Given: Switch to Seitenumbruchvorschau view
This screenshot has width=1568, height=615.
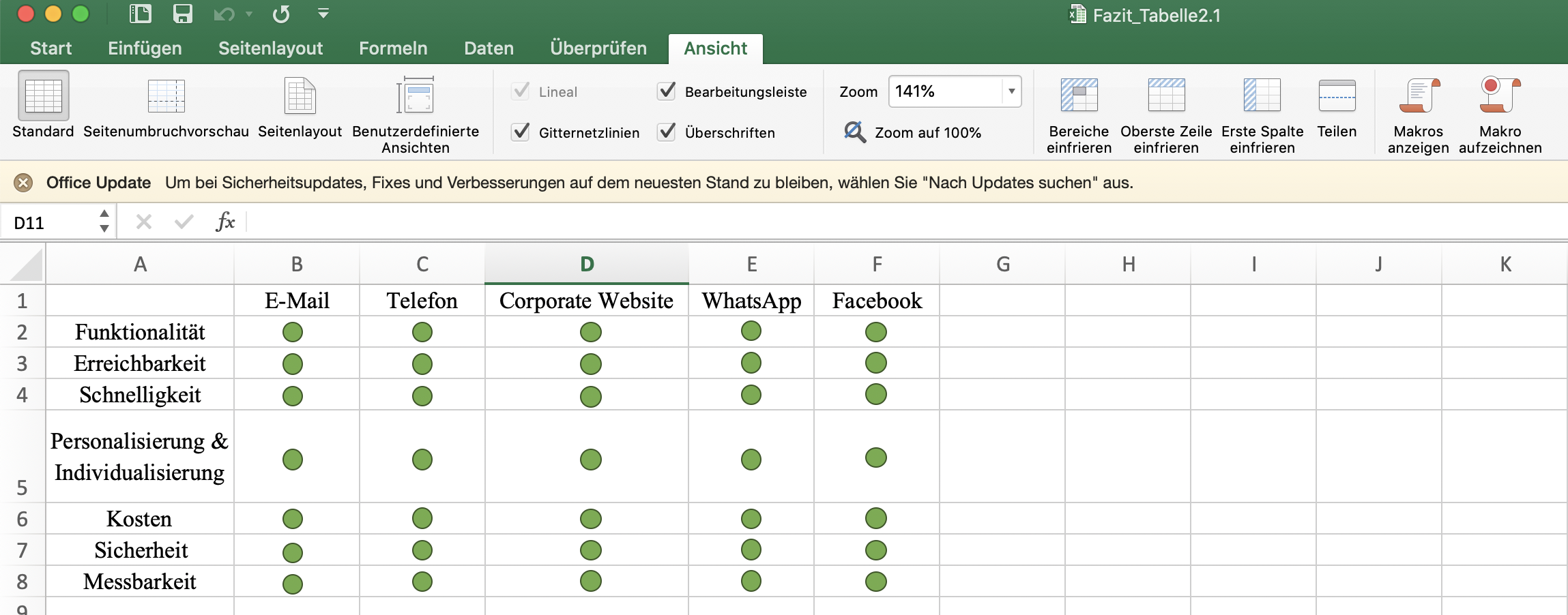Looking at the screenshot, I should click(166, 97).
